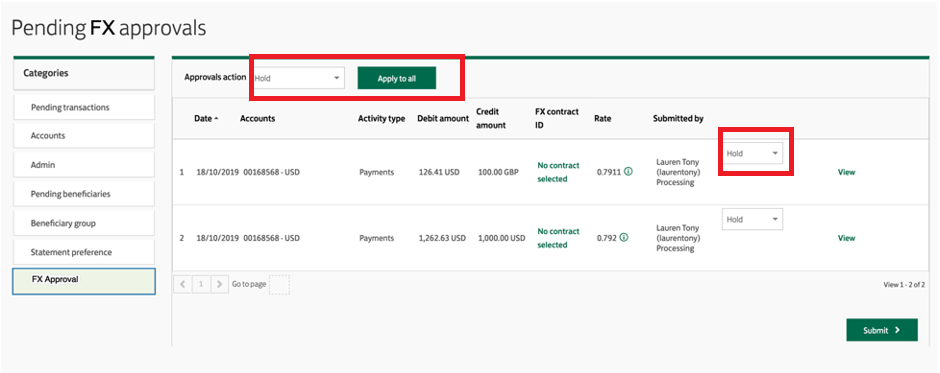Click View link for 126.41 USD payment
The height and width of the screenshot is (373, 940).
click(846, 172)
